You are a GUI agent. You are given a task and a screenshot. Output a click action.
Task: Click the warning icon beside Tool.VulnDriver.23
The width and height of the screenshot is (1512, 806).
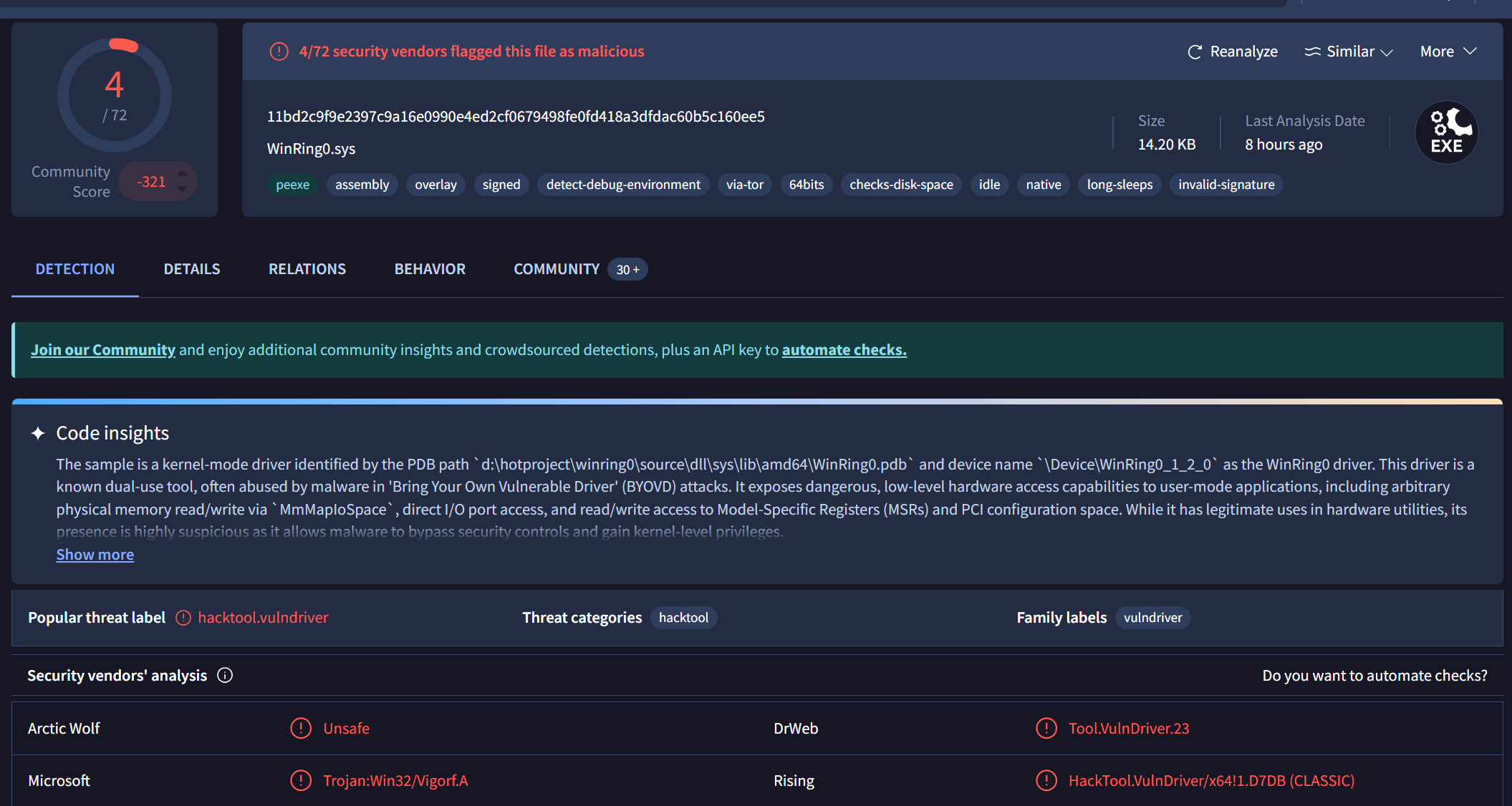[x=1046, y=728]
